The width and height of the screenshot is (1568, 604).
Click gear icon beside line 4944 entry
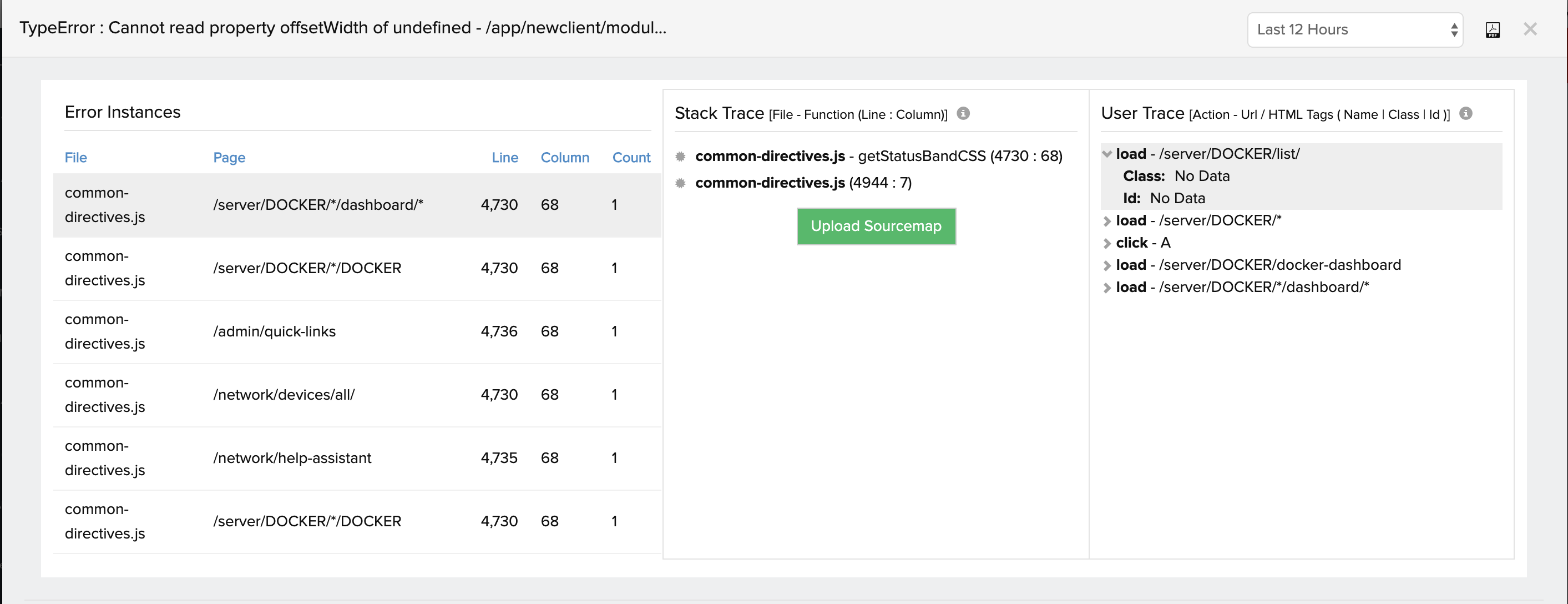coord(681,183)
